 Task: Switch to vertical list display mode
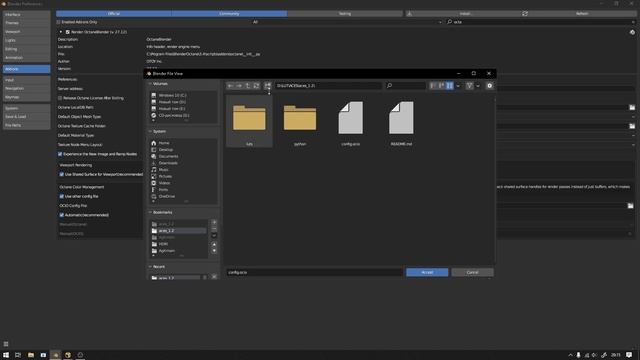tap(433, 86)
